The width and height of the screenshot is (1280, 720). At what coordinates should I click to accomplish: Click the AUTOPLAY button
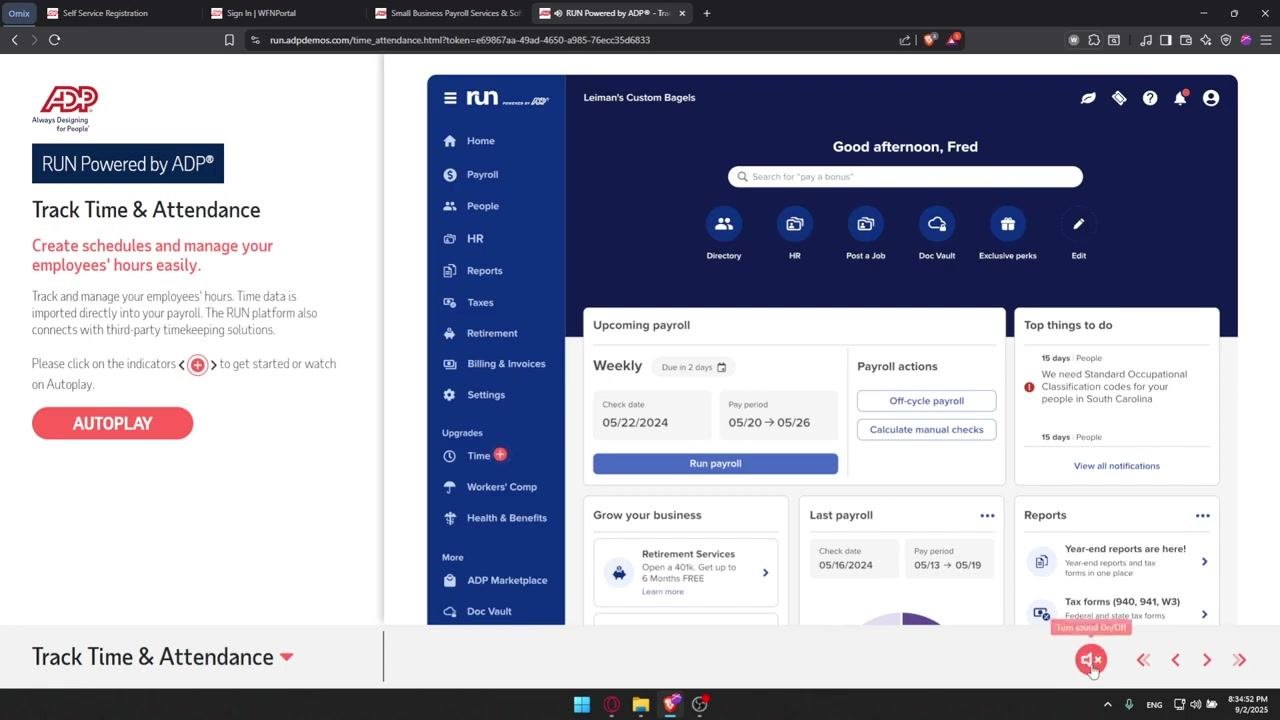click(x=112, y=423)
